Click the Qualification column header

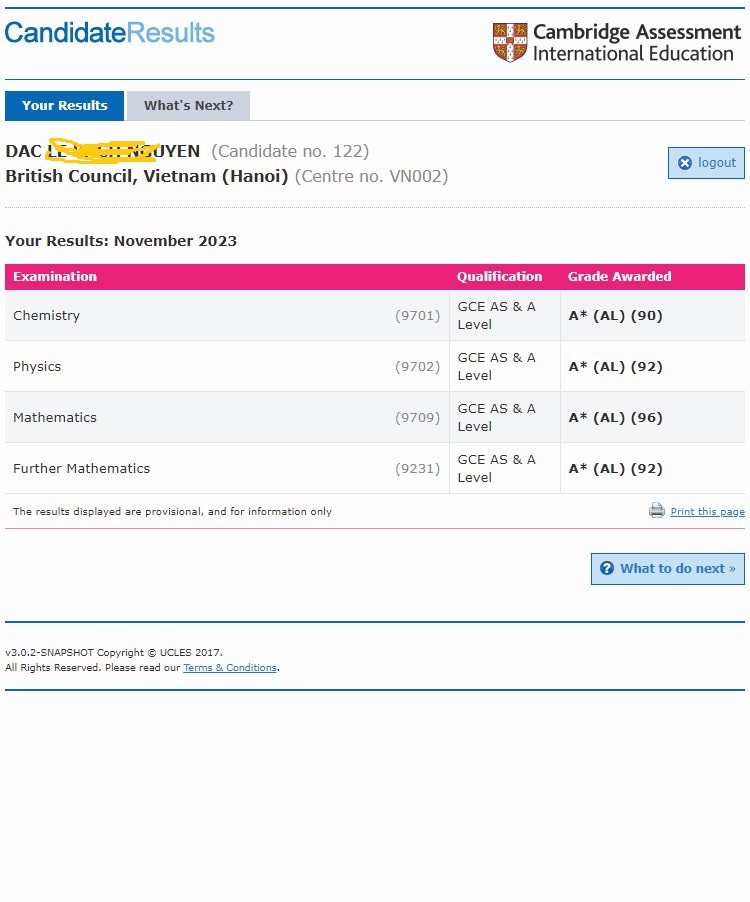pyautogui.click(x=499, y=277)
